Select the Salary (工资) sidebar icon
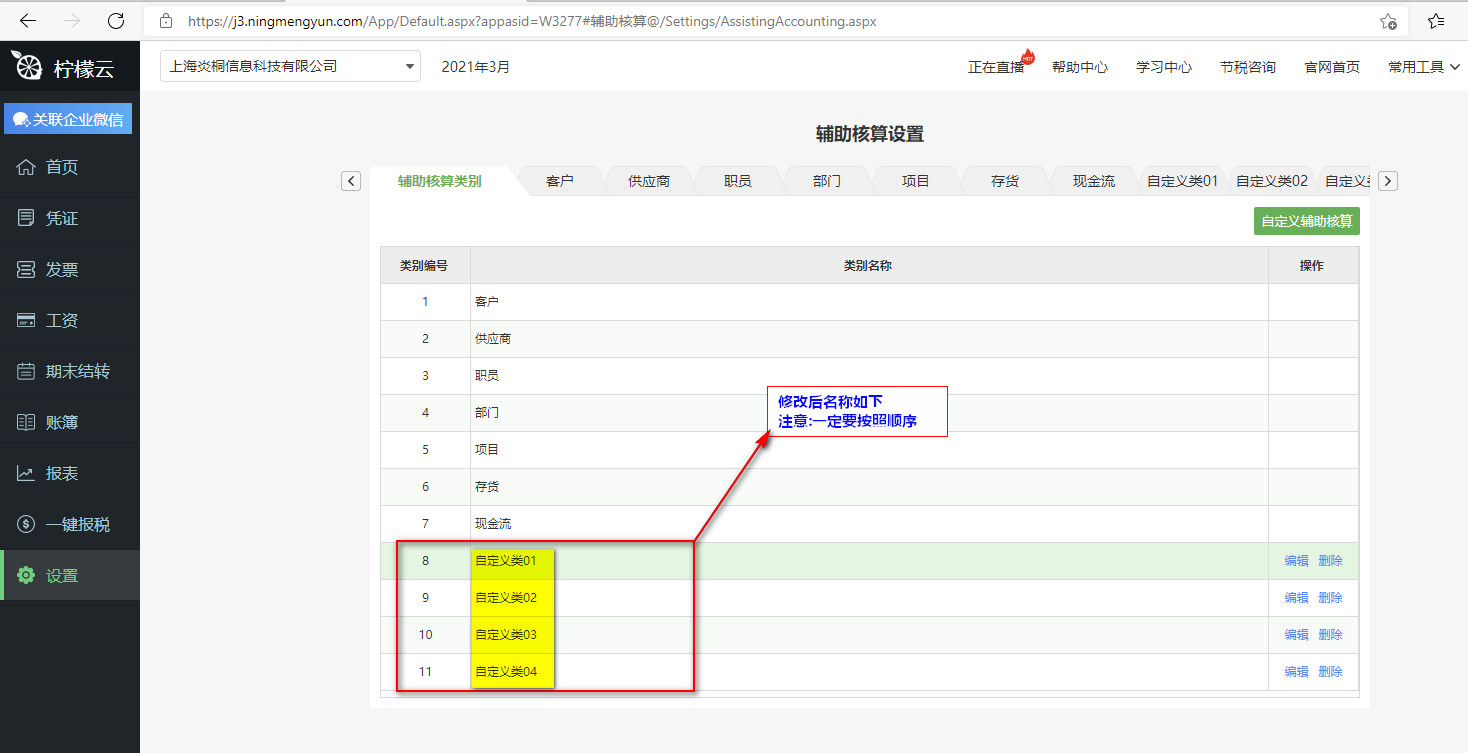This screenshot has width=1468, height=753. tap(26, 321)
